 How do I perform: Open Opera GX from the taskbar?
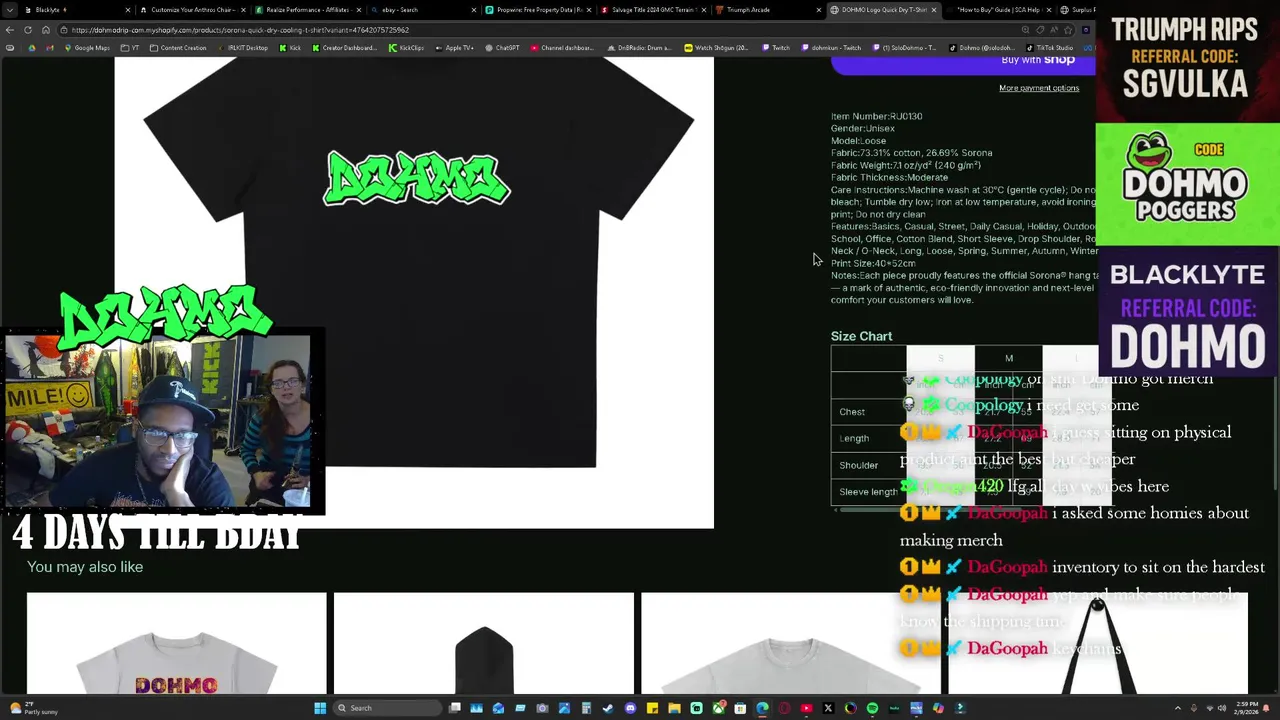(784, 708)
